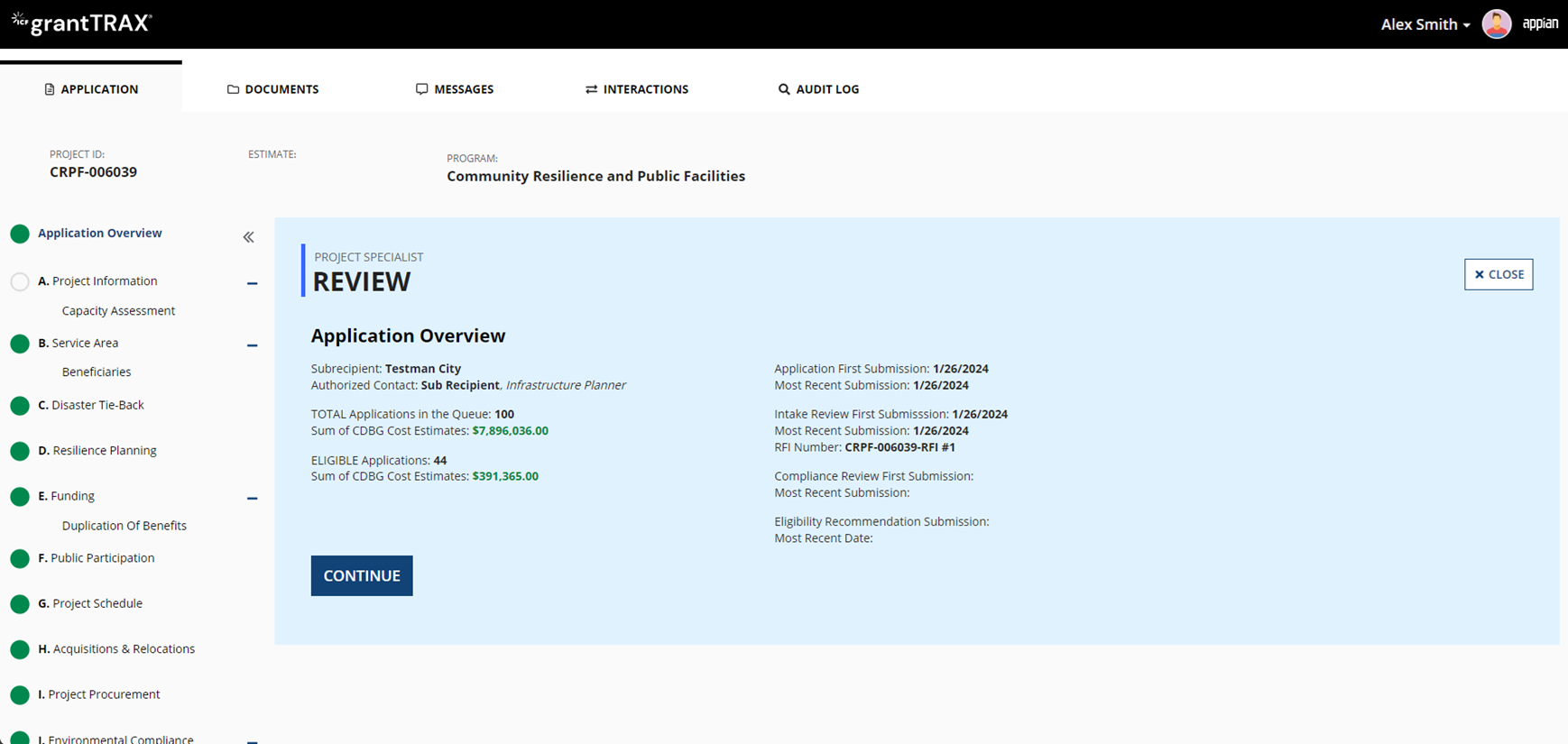Open the grantTRAX logo home link
The image size is (1568, 744).
tap(81, 23)
